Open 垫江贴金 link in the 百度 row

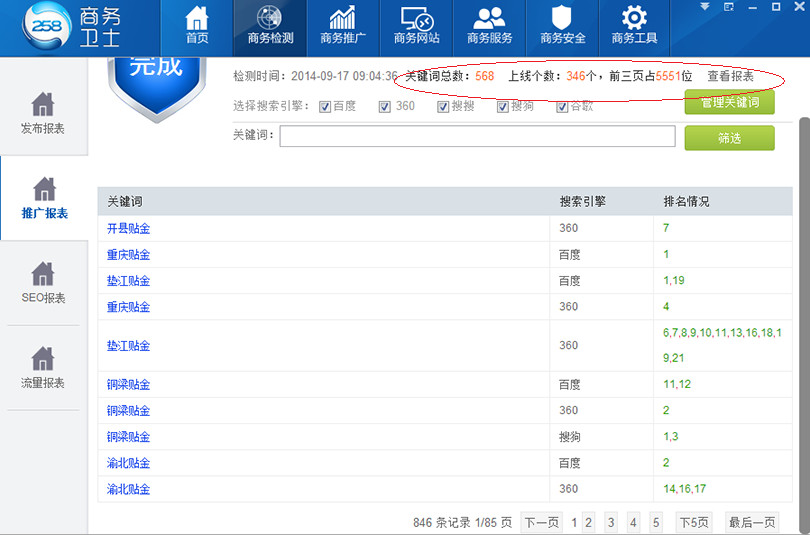coord(128,281)
